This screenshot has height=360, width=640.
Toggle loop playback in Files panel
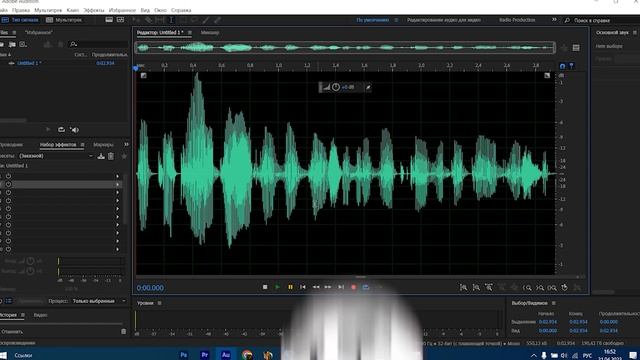61,129
